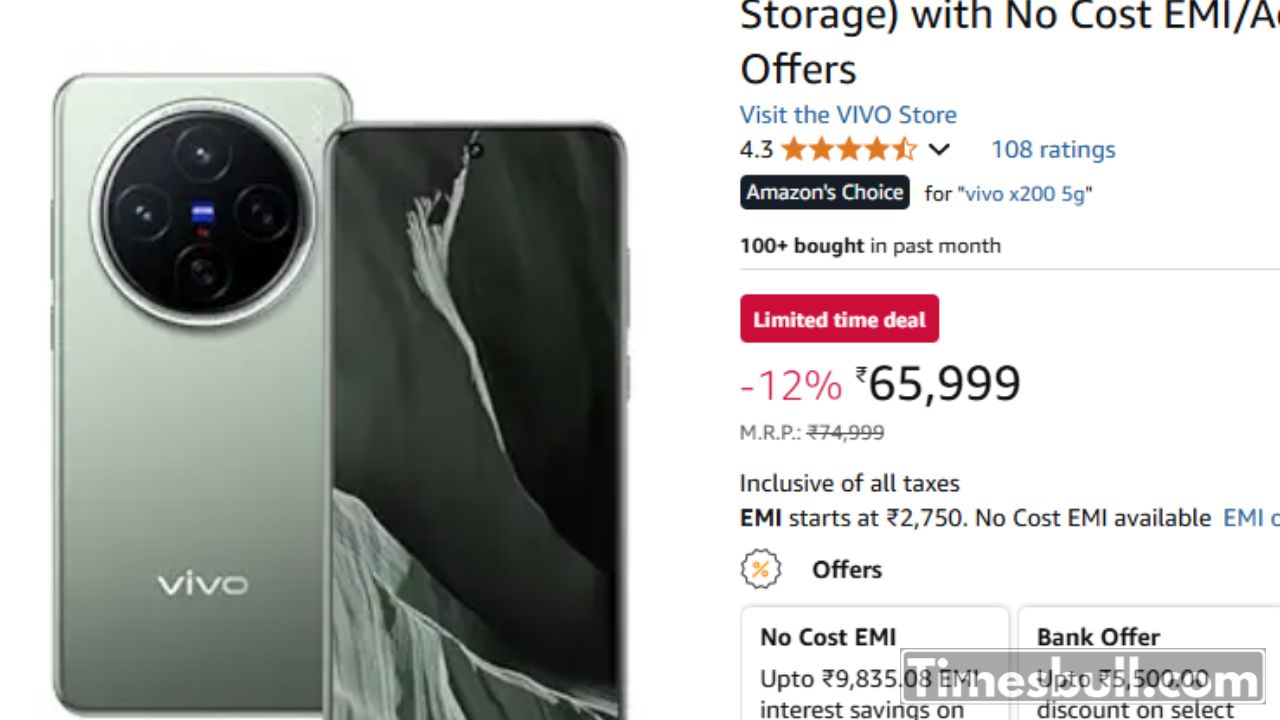Click the Timesbull.com watermark

click(1083, 682)
